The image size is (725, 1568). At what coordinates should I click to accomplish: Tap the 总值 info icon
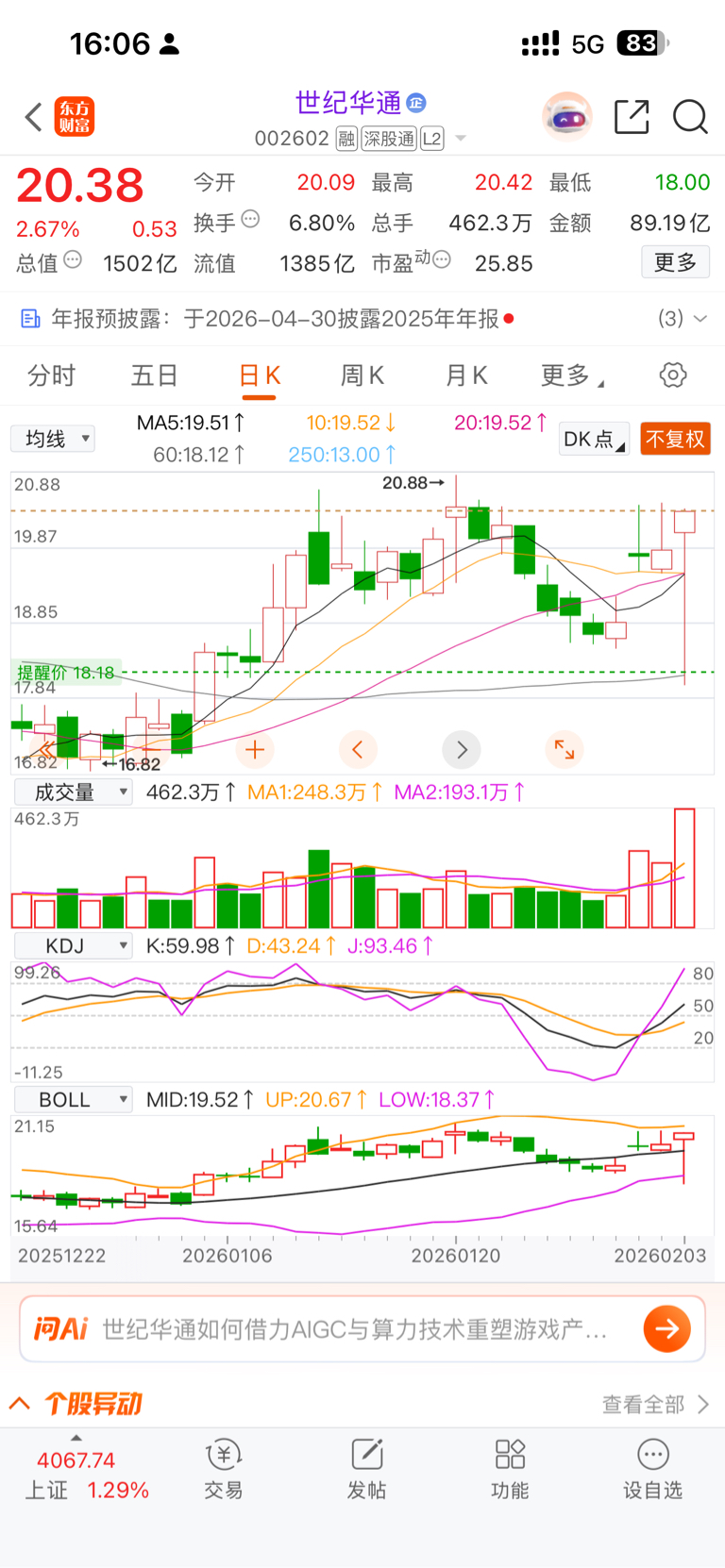pyautogui.click(x=73, y=260)
